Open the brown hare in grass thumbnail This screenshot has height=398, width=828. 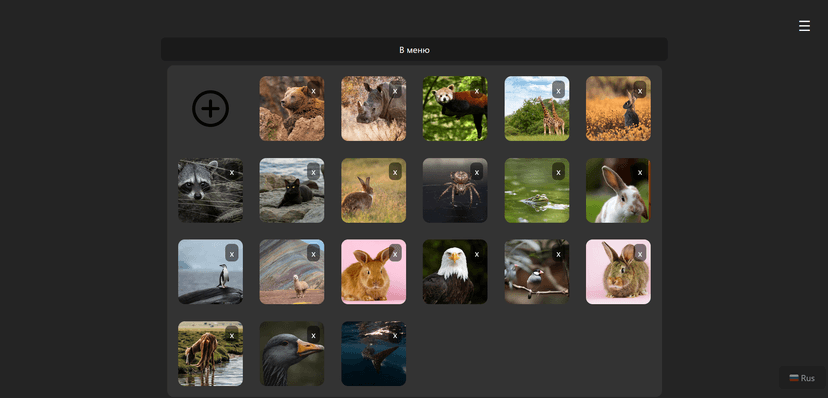pyautogui.click(x=373, y=190)
